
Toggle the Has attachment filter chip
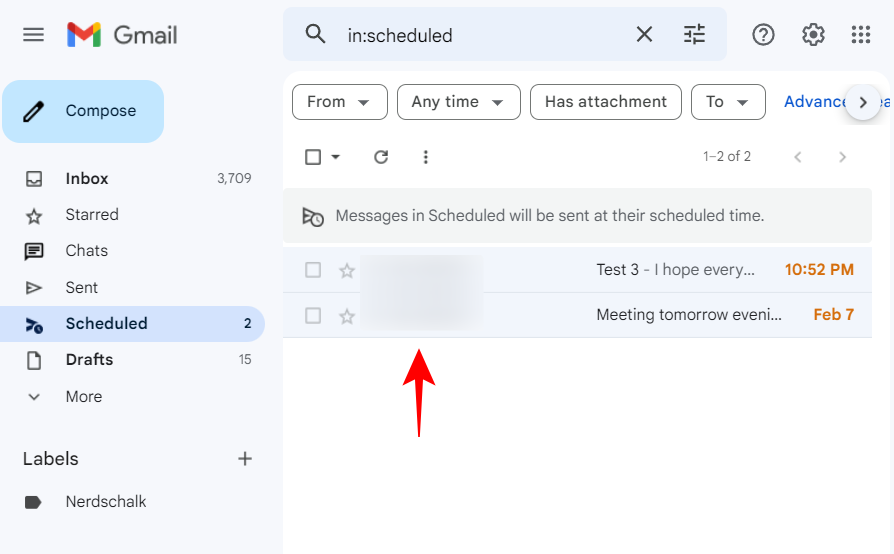(605, 102)
